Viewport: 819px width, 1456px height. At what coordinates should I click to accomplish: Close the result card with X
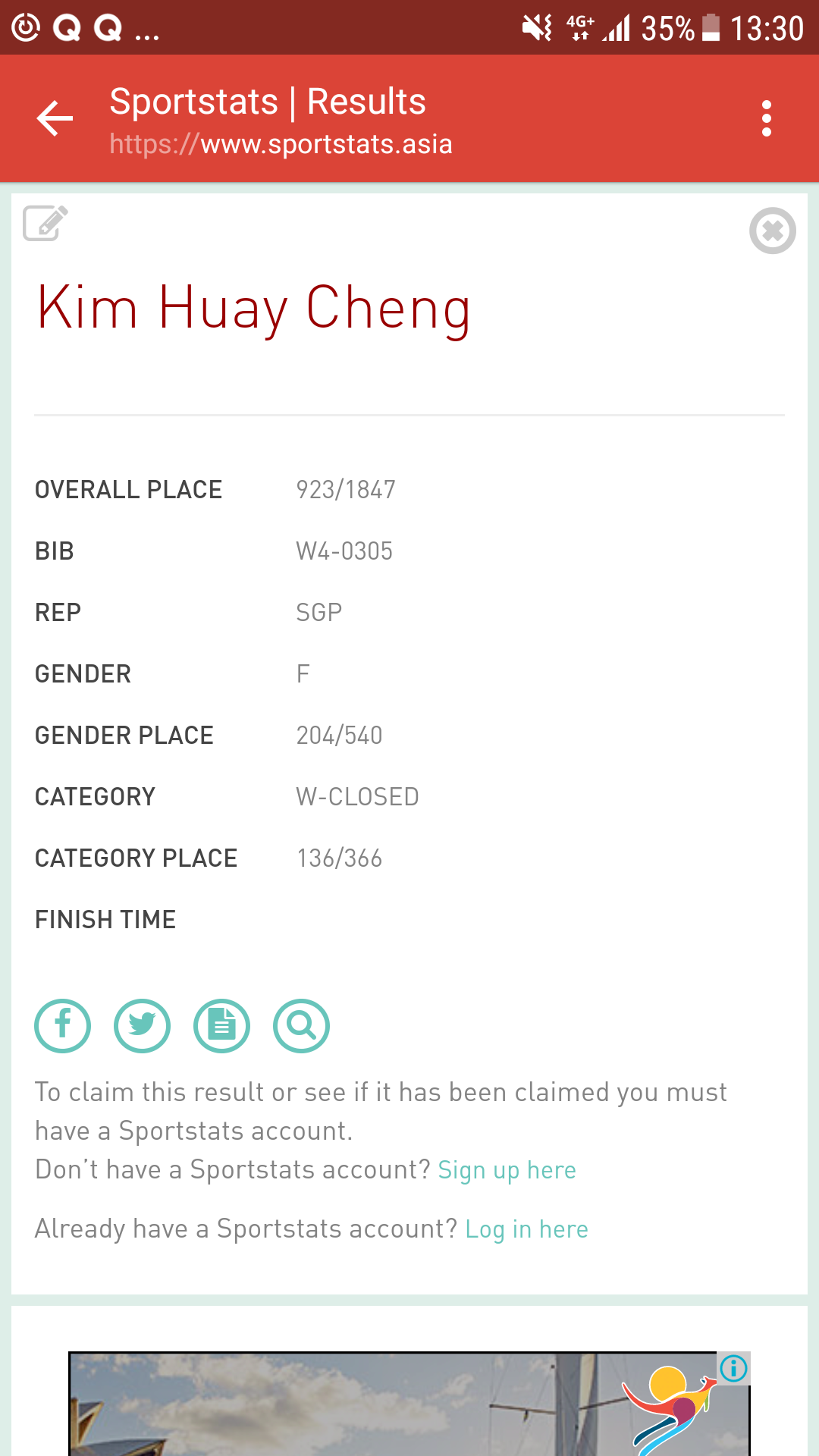point(772,231)
